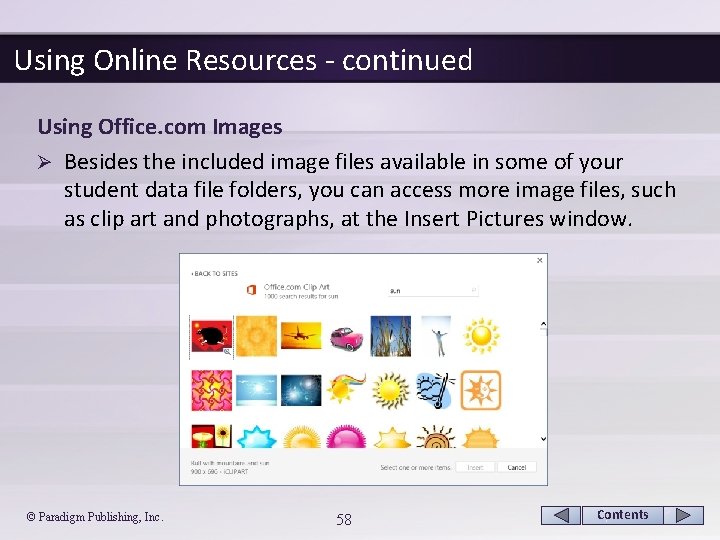Image resolution: width=720 pixels, height=540 pixels.
Task: Select the dark blue starry sparkle image
Action: [x=301, y=390]
